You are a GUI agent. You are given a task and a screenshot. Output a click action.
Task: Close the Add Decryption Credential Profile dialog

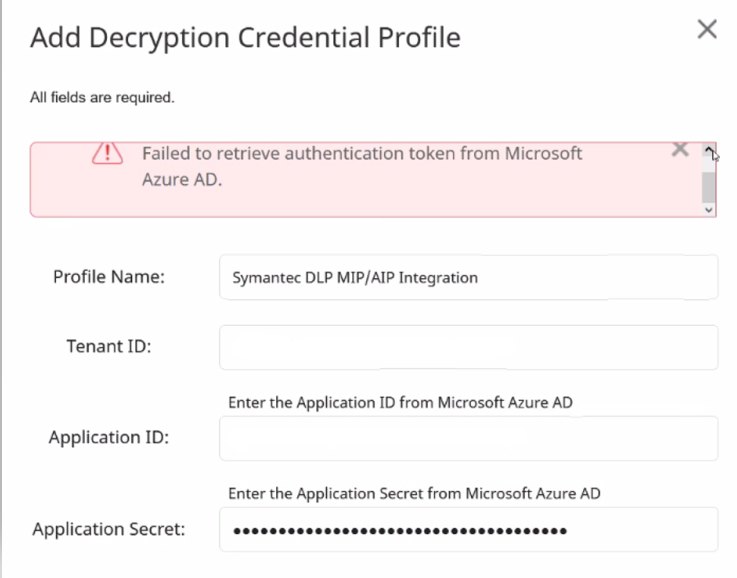tap(707, 29)
